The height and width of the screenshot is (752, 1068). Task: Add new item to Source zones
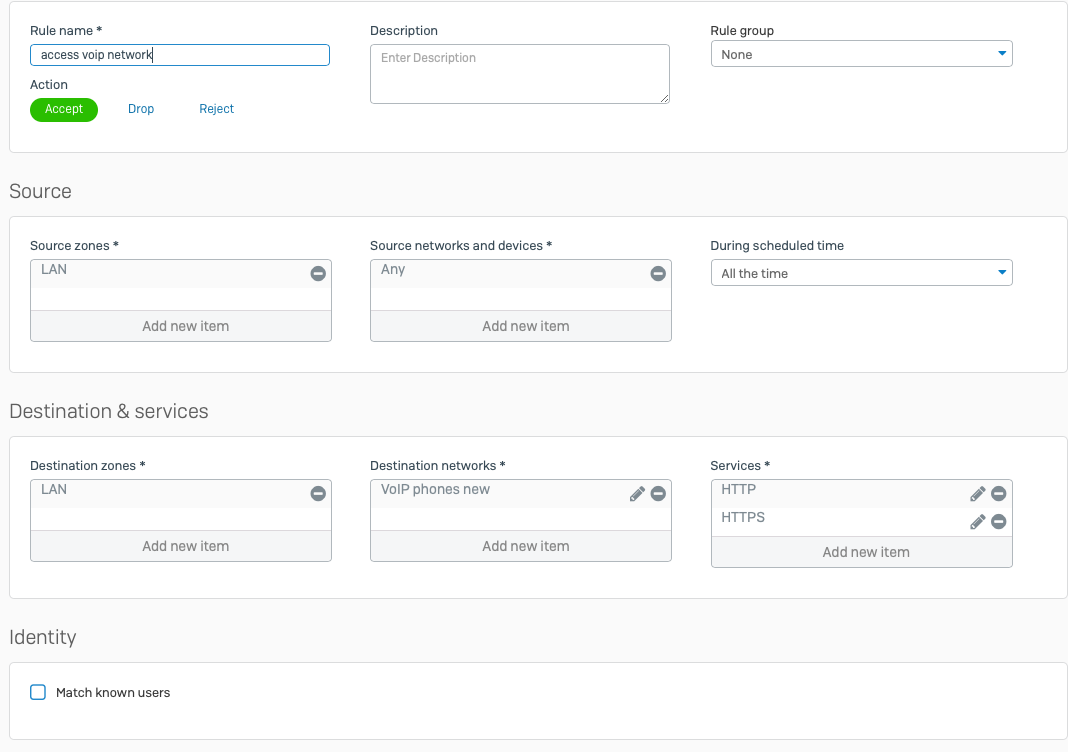click(185, 326)
